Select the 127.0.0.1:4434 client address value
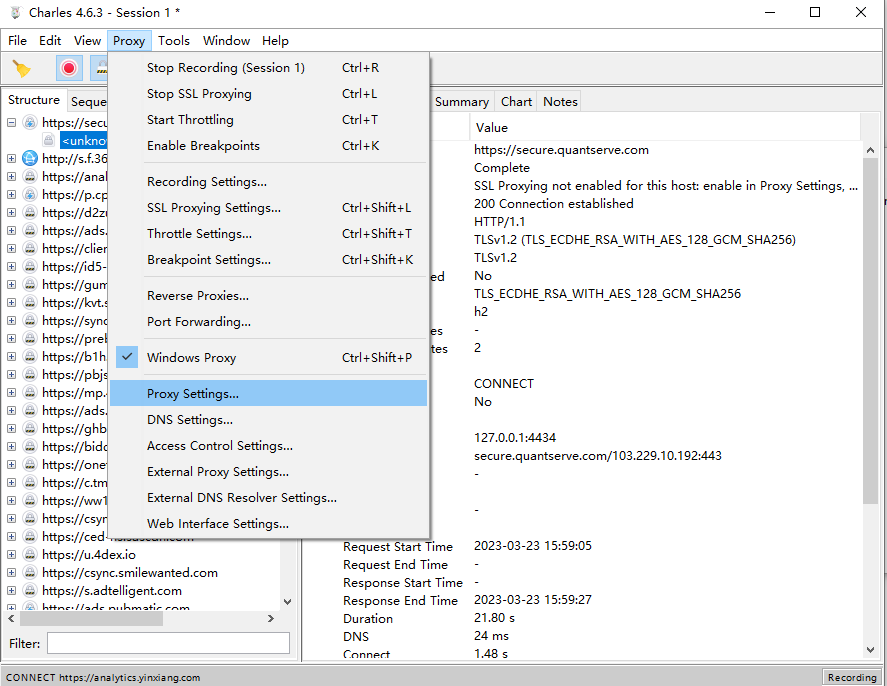Screen dimensions: 887x686 coord(515,438)
